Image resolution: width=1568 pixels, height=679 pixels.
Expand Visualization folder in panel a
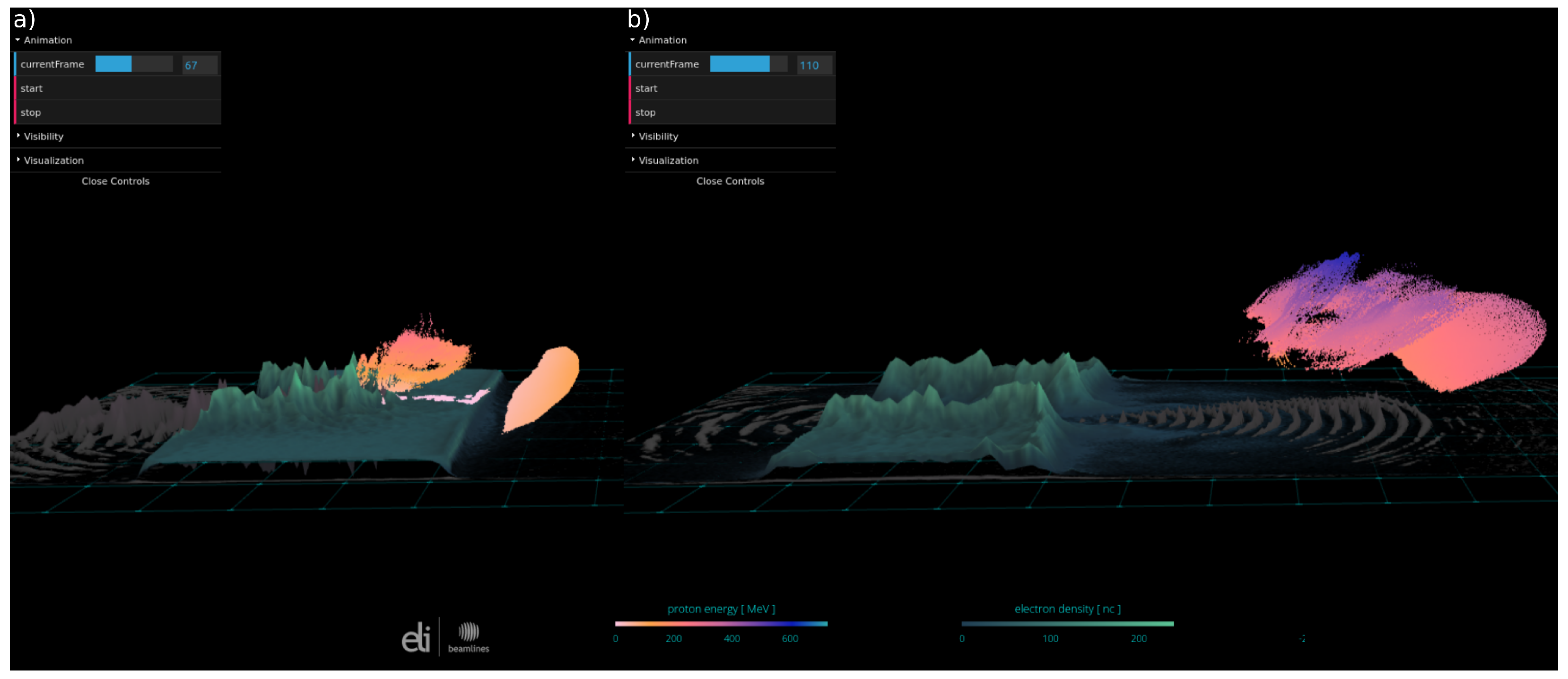pos(53,161)
